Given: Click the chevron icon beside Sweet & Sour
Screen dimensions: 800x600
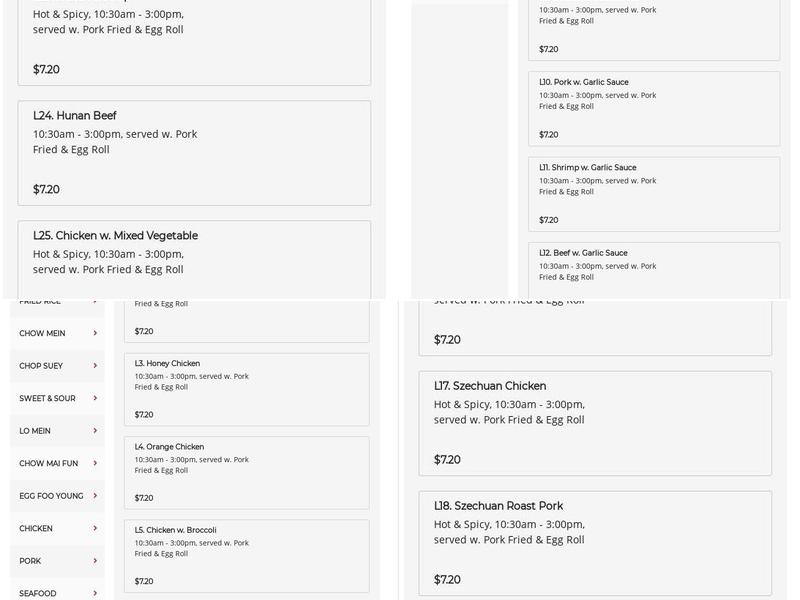Looking at the screenshot, I should click(95, 398).
